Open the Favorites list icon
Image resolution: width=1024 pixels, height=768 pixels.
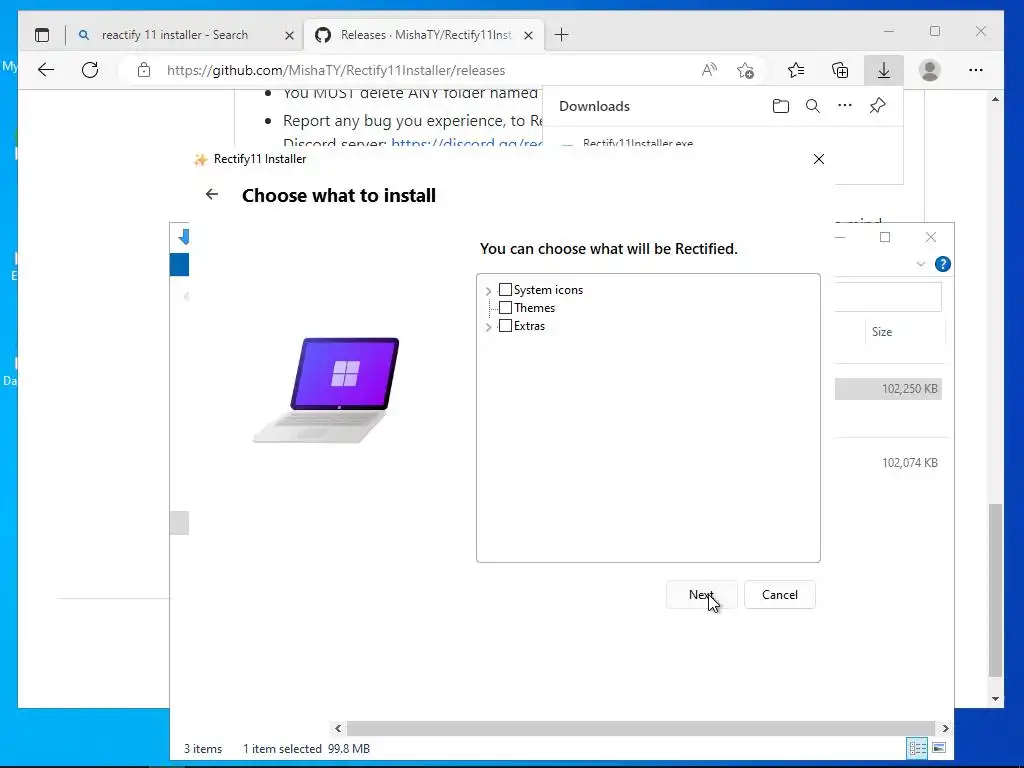pos(796,70)
